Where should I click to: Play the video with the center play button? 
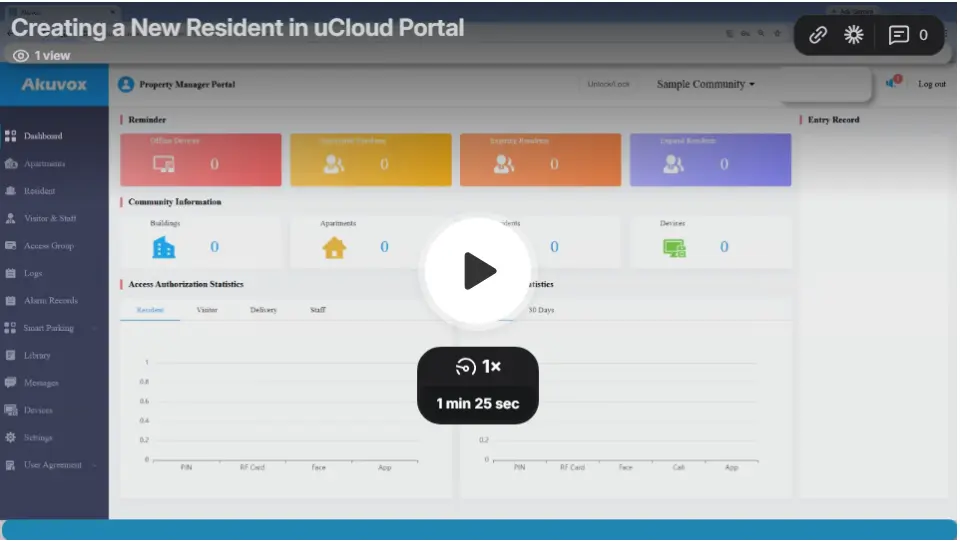[x=478, y=270]
